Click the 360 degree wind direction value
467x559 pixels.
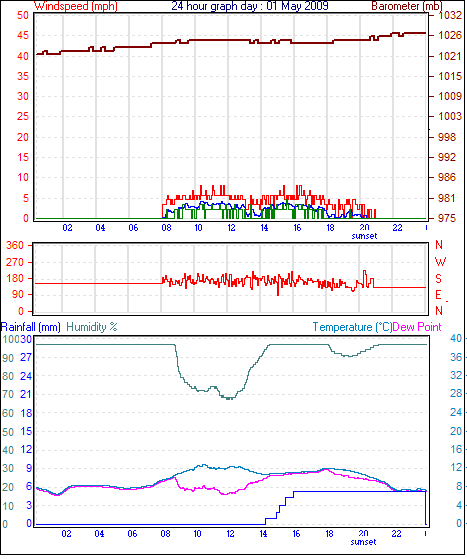pyautogui.click(x=15, y=245)
